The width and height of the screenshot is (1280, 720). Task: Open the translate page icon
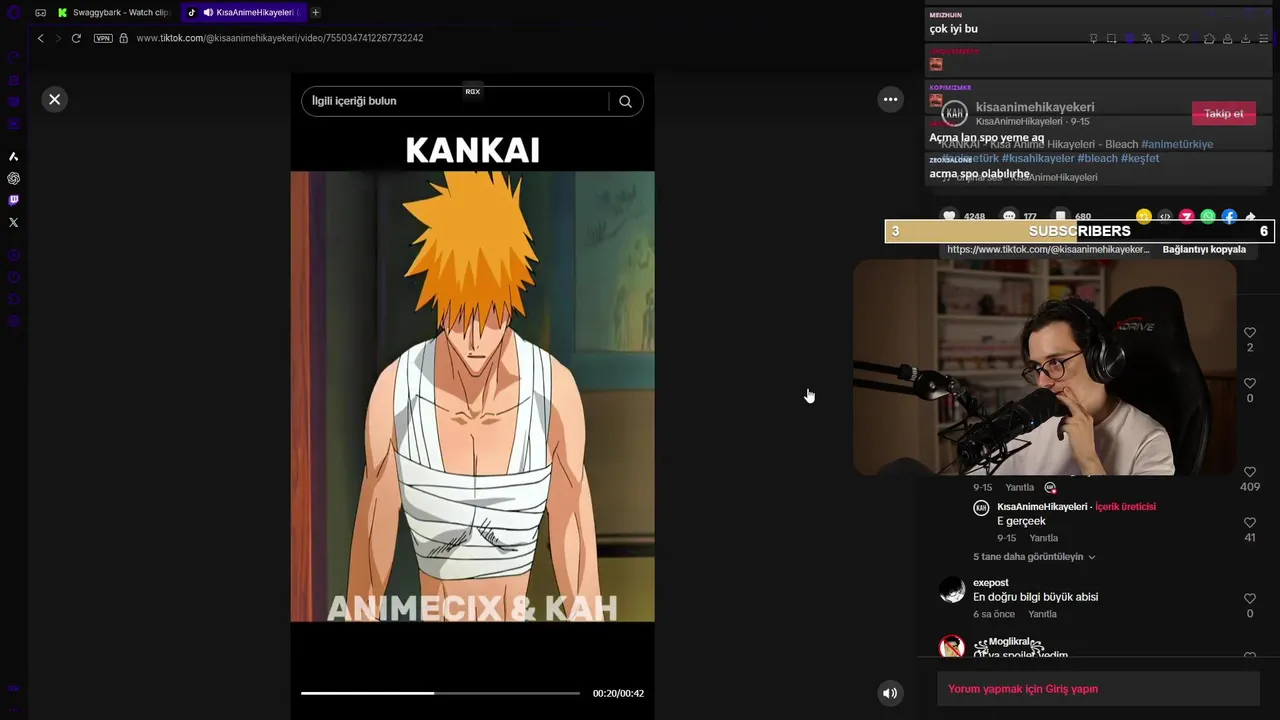click(x=1147, y=38)
